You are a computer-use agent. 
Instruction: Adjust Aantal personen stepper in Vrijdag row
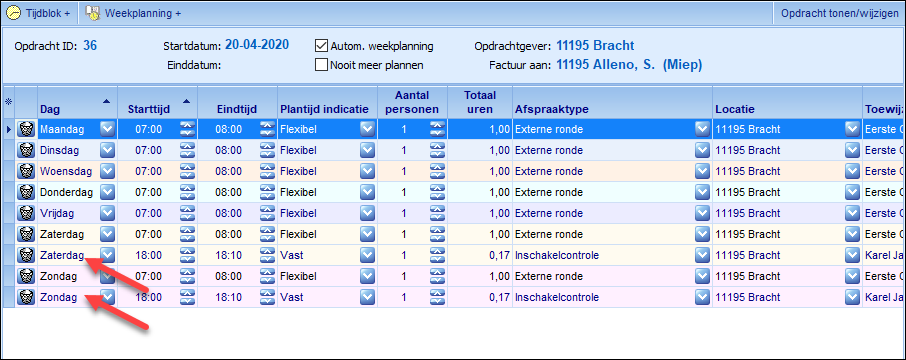point(437,213)
